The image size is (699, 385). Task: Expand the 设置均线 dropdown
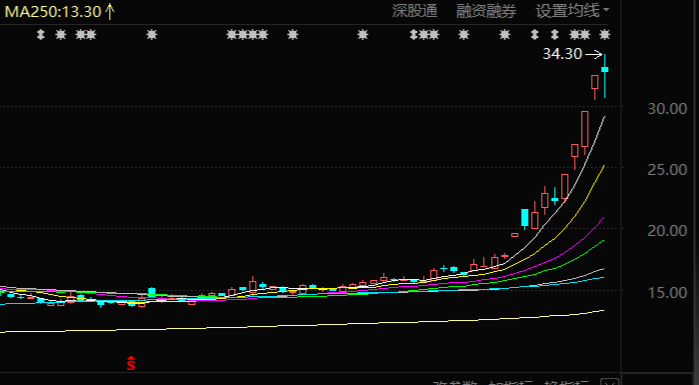coord(572,11)
